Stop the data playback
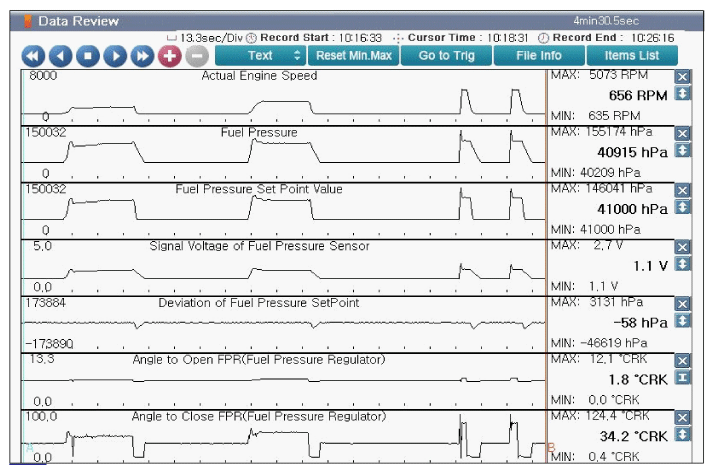 (88, 56)
